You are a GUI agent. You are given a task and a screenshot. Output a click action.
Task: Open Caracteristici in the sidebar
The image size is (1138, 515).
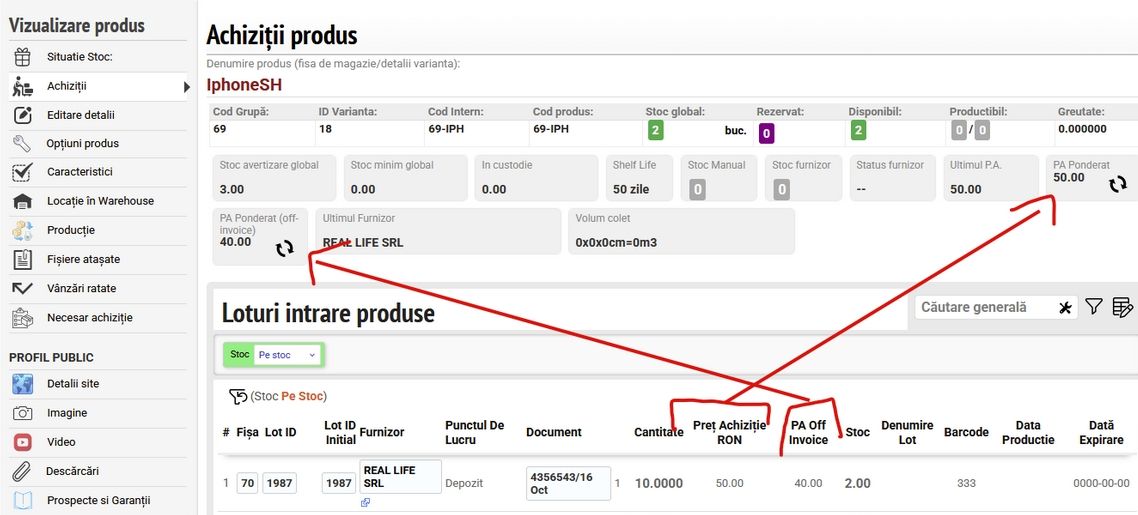click(79, 172)
